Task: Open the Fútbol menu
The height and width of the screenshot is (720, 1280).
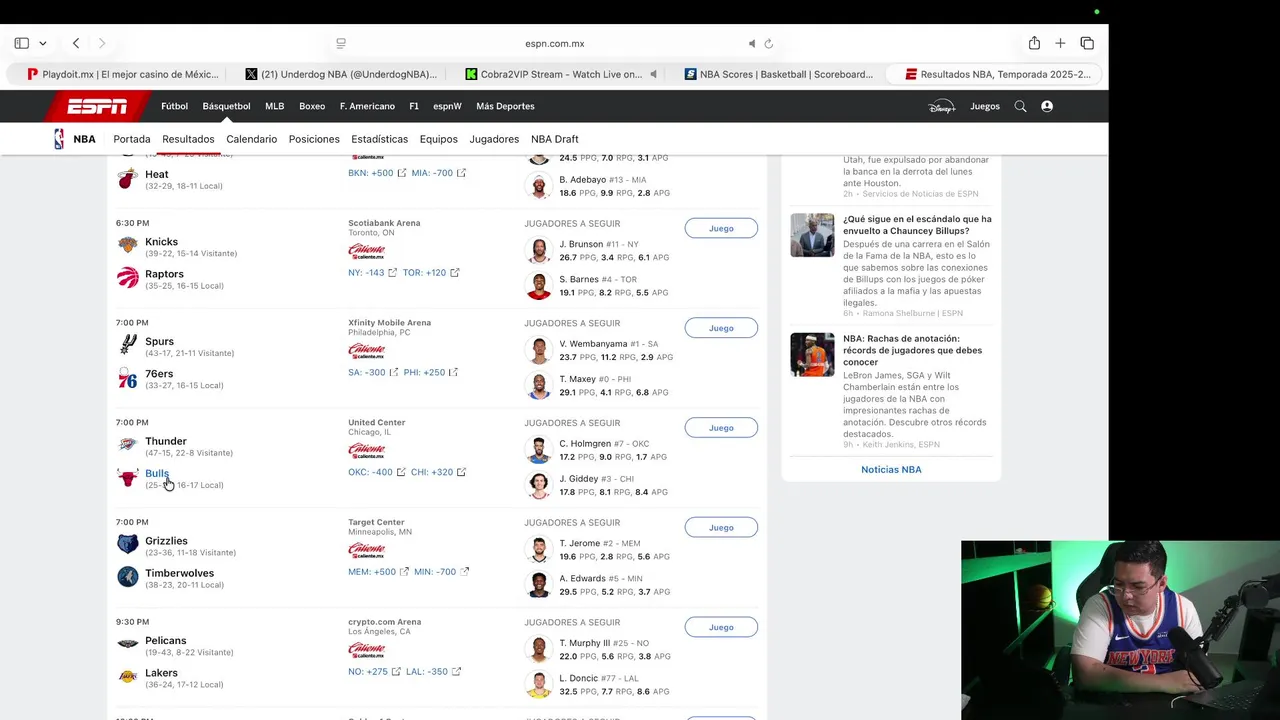Action: (x=174, y=106)
